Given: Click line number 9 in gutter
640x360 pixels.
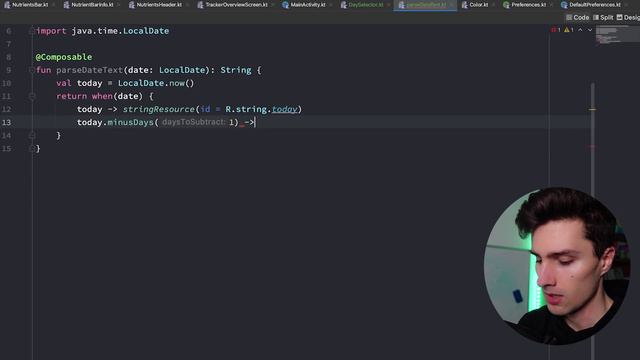Looking at the screenshot, I should (x=9, y=70).
